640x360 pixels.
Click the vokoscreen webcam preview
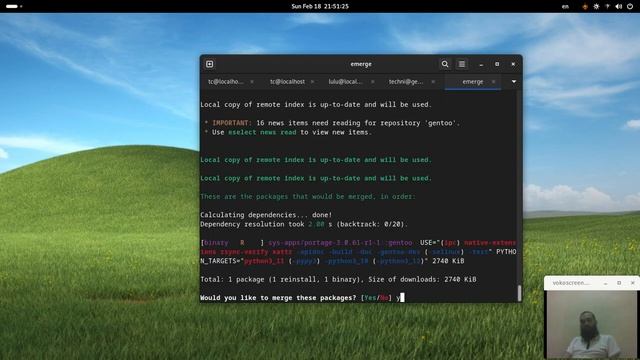pyautogui.click(x=591, y=324)
